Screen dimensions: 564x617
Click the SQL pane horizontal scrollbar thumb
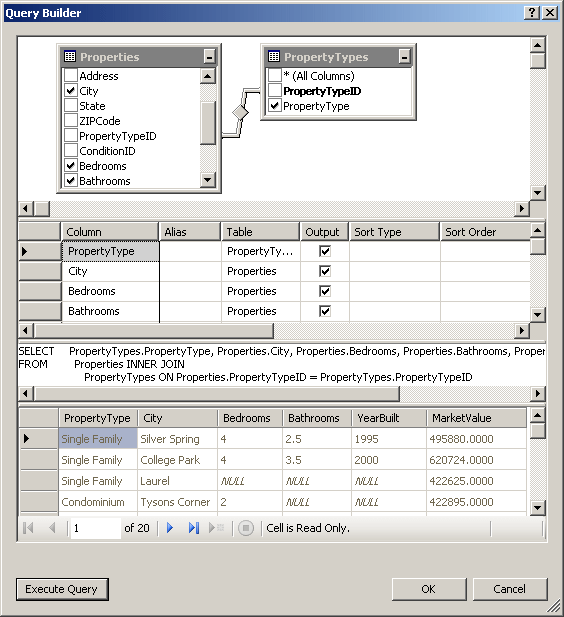[x=216, y=393]
